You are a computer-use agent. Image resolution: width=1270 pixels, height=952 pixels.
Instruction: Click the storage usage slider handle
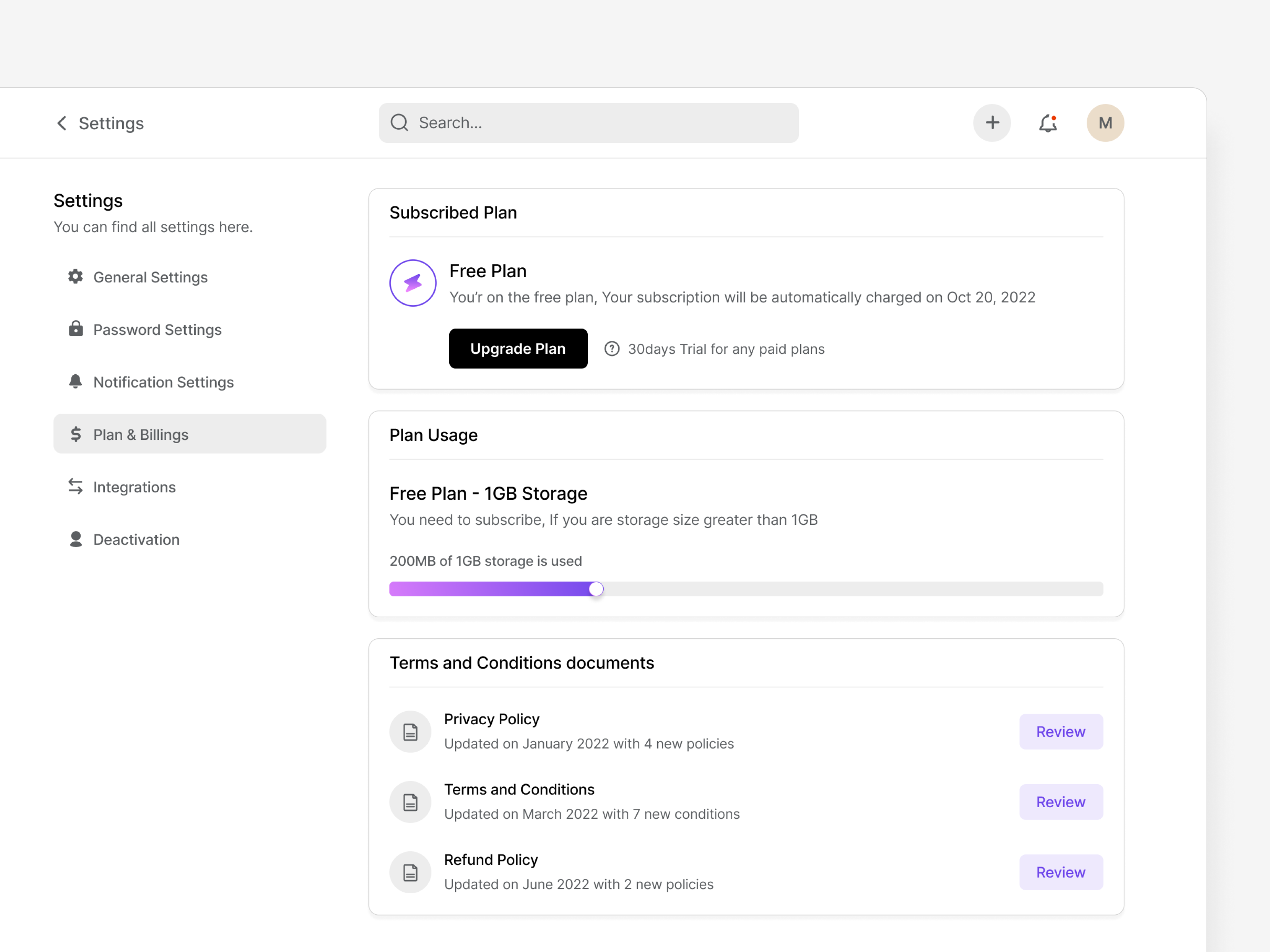pos(597,588)
